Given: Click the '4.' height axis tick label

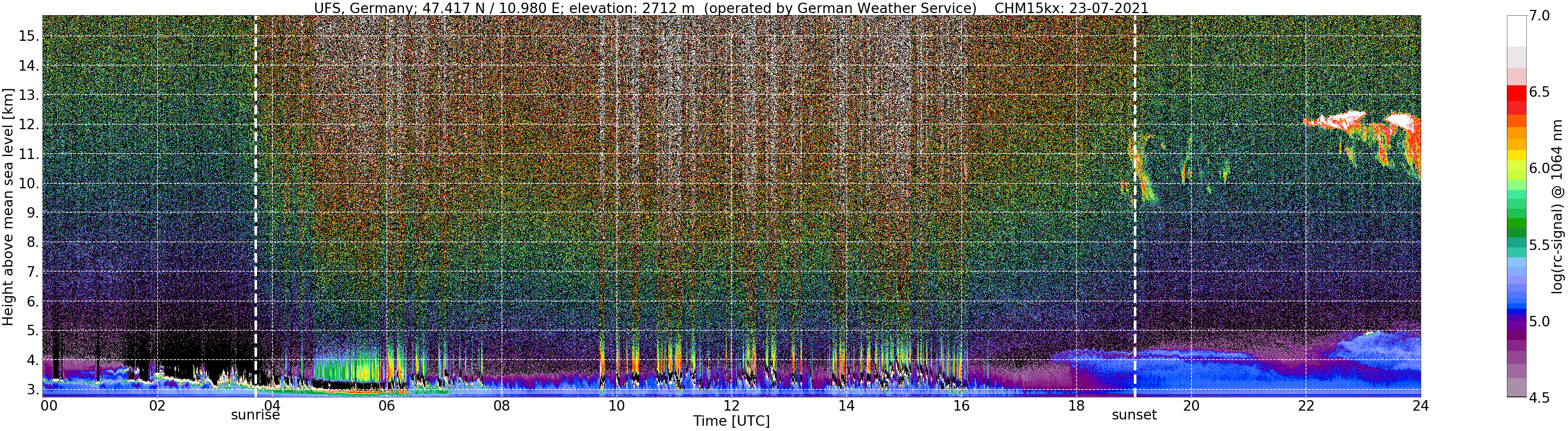Looking at the screenshot, I should [x=32, y=360].
